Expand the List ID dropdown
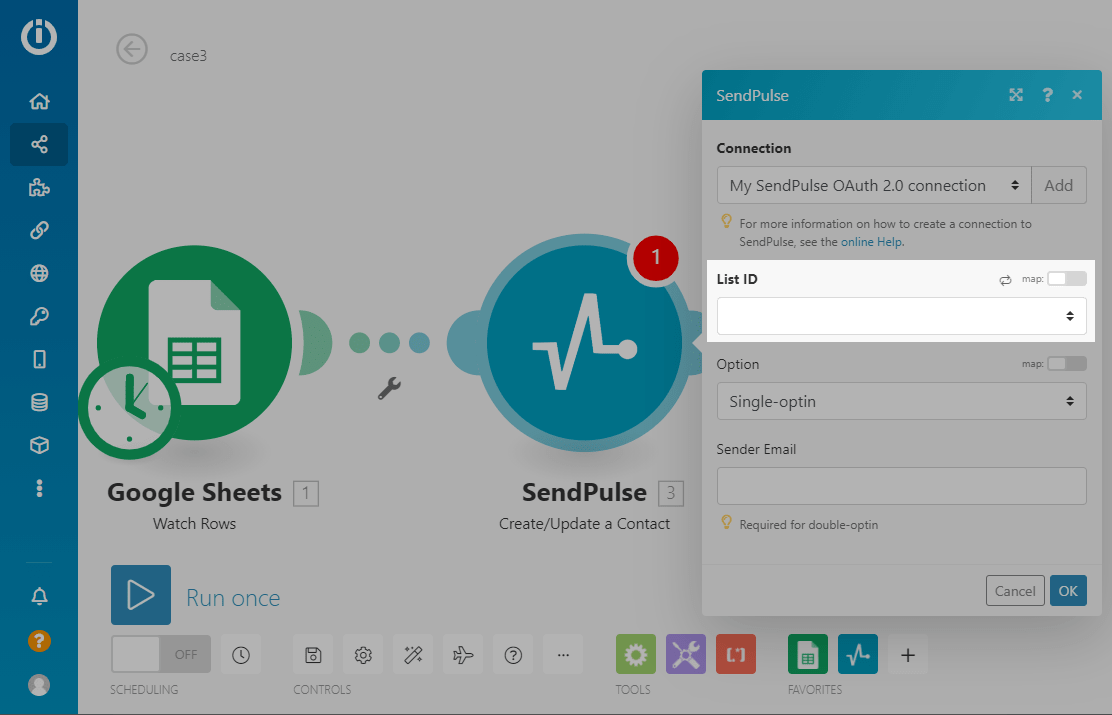The width and height of the screenshot is (1112, 715). (901, 316)
